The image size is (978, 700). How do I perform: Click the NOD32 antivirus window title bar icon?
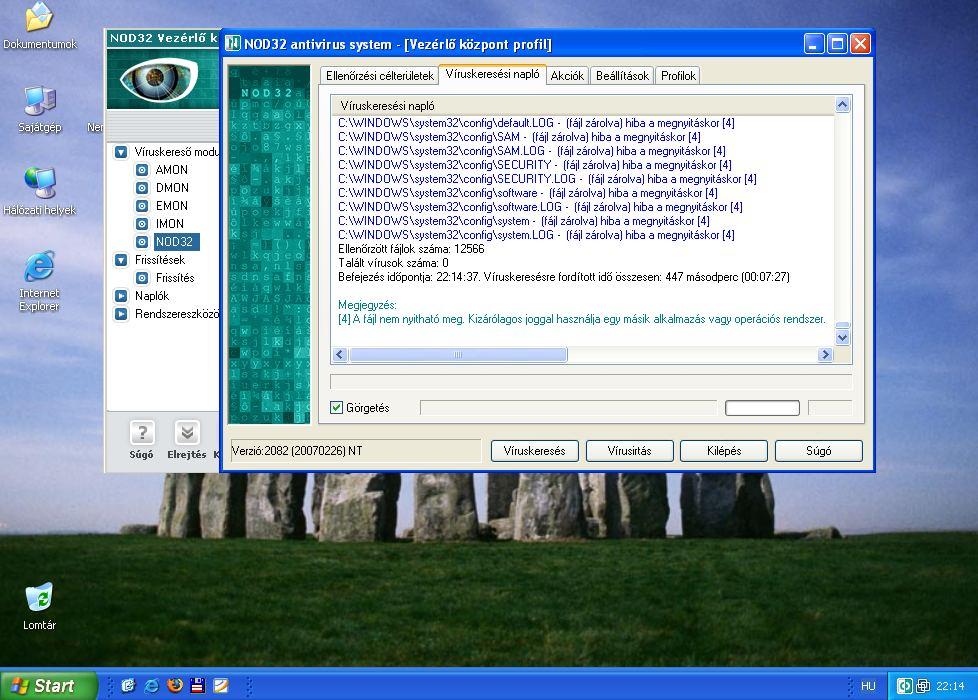coord(233,44)
